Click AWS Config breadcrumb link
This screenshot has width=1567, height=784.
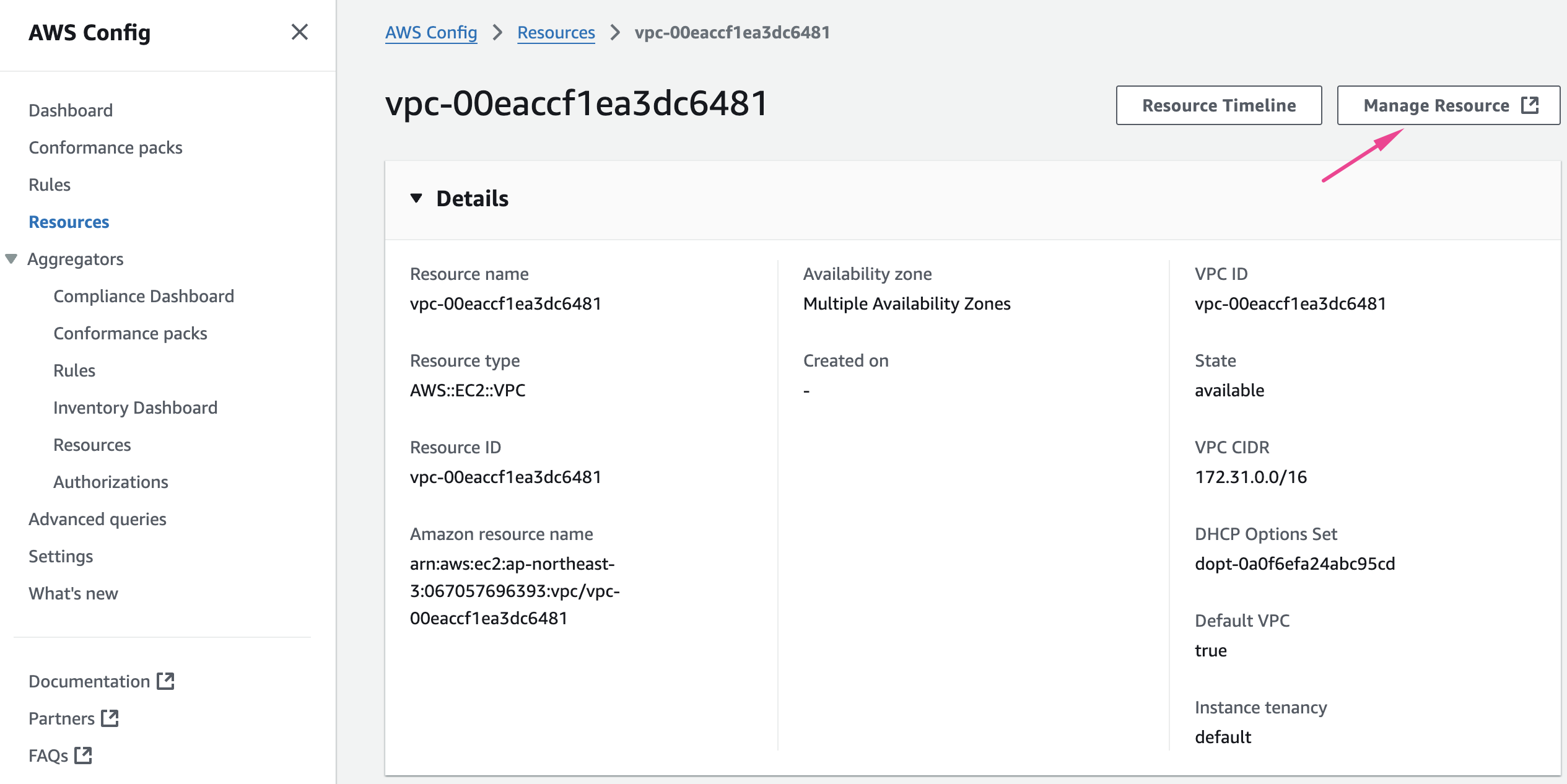point(431,32)
